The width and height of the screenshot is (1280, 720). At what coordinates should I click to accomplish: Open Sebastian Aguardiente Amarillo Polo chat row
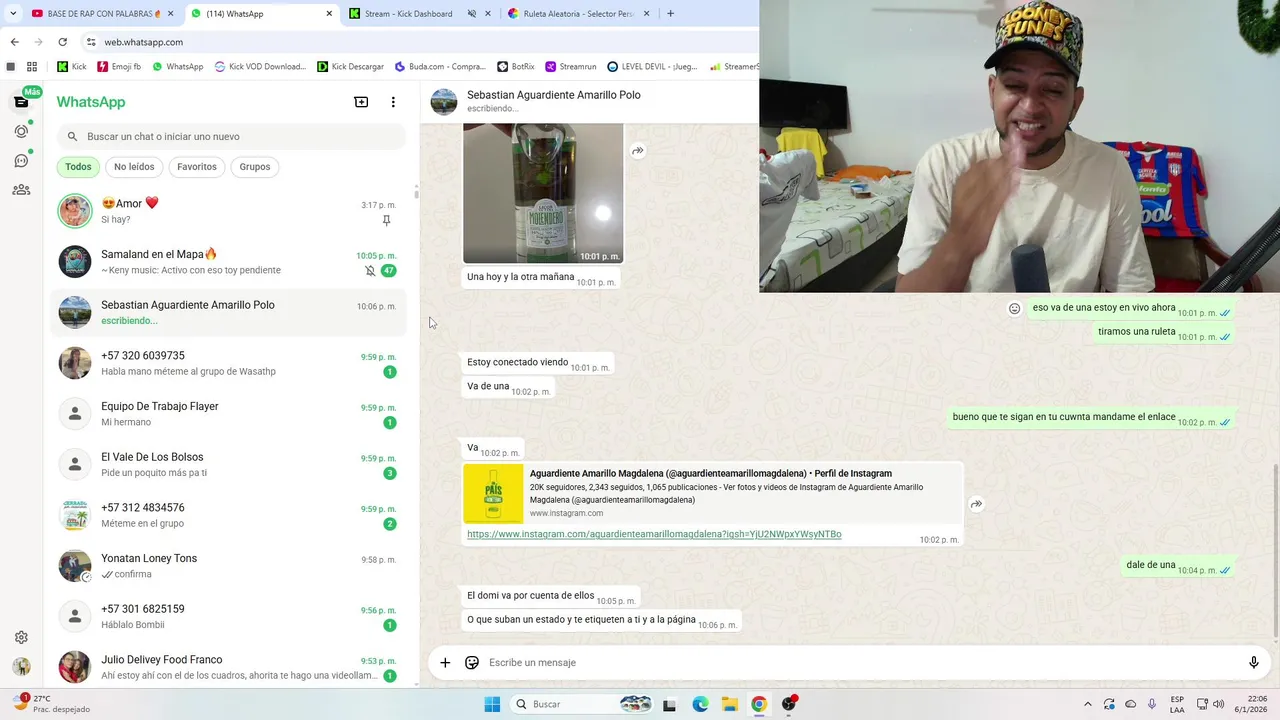(x=228, y=312)
